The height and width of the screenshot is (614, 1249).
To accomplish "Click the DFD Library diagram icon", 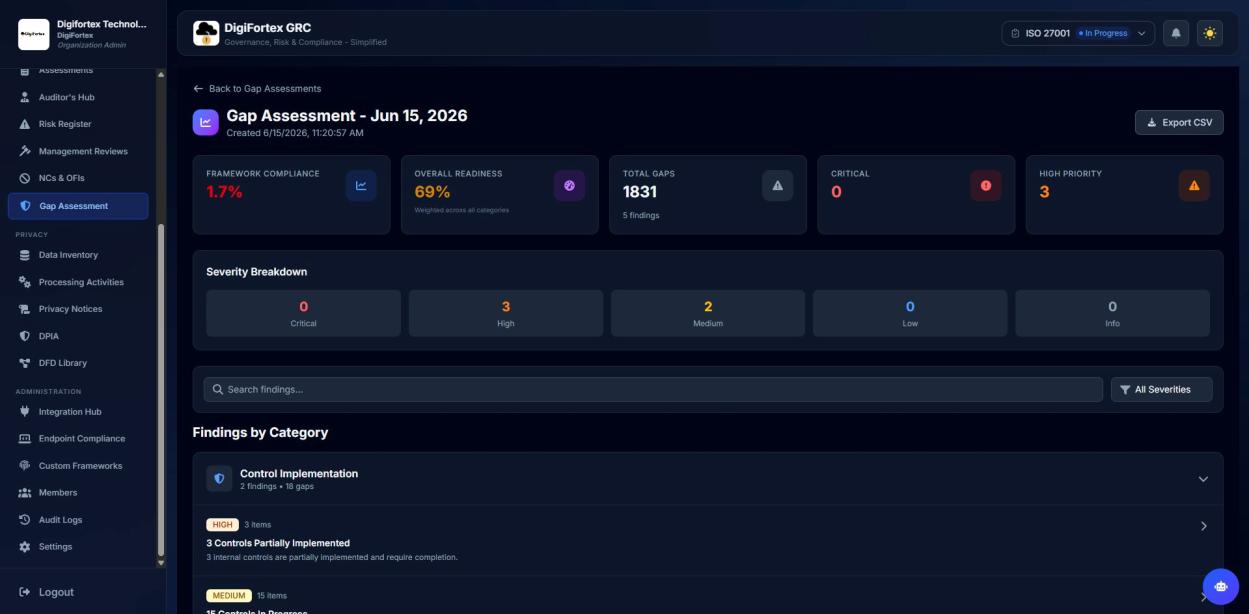I will (25, 363).
